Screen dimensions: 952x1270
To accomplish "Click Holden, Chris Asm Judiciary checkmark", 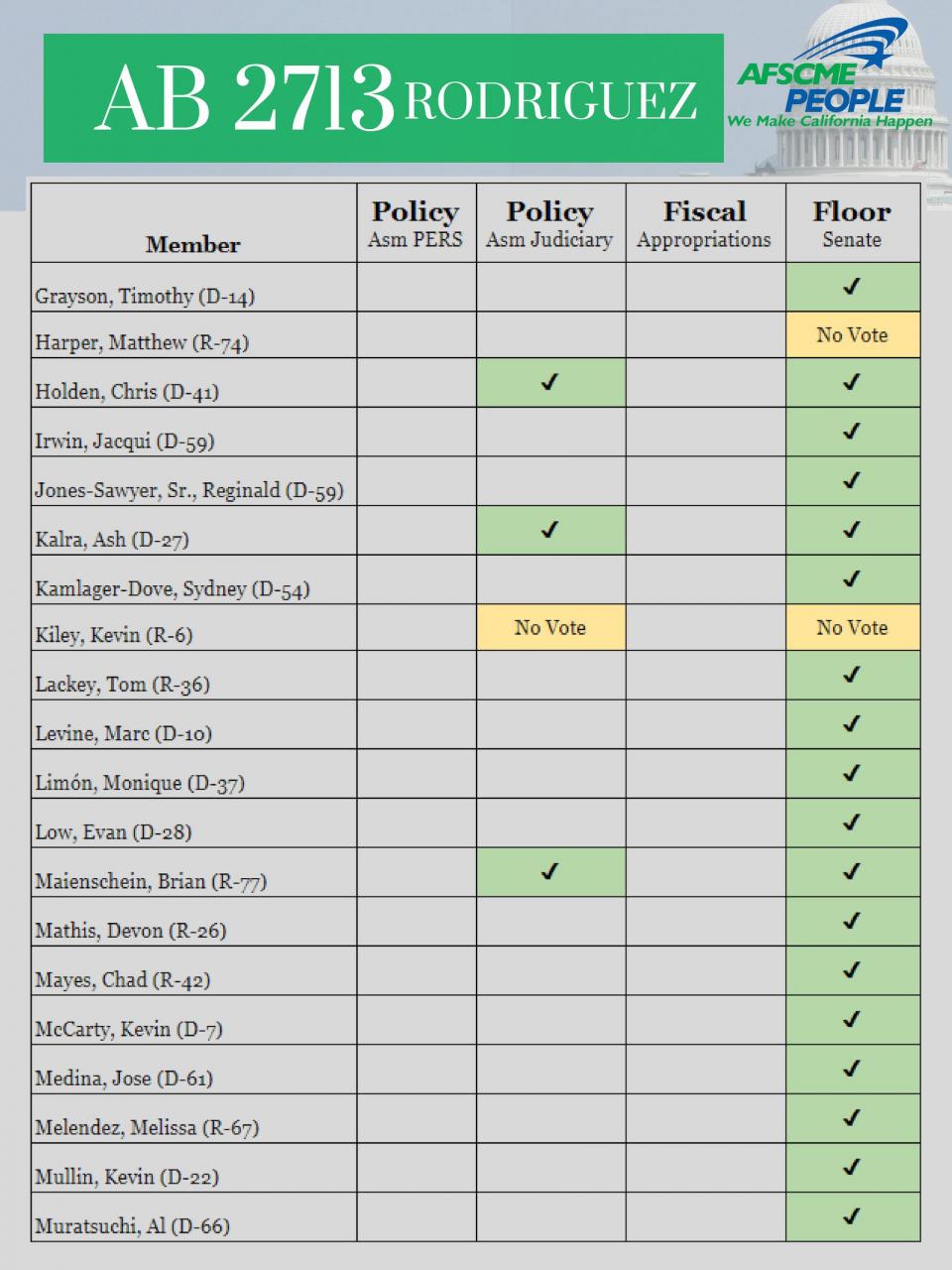I will [549, 383].
